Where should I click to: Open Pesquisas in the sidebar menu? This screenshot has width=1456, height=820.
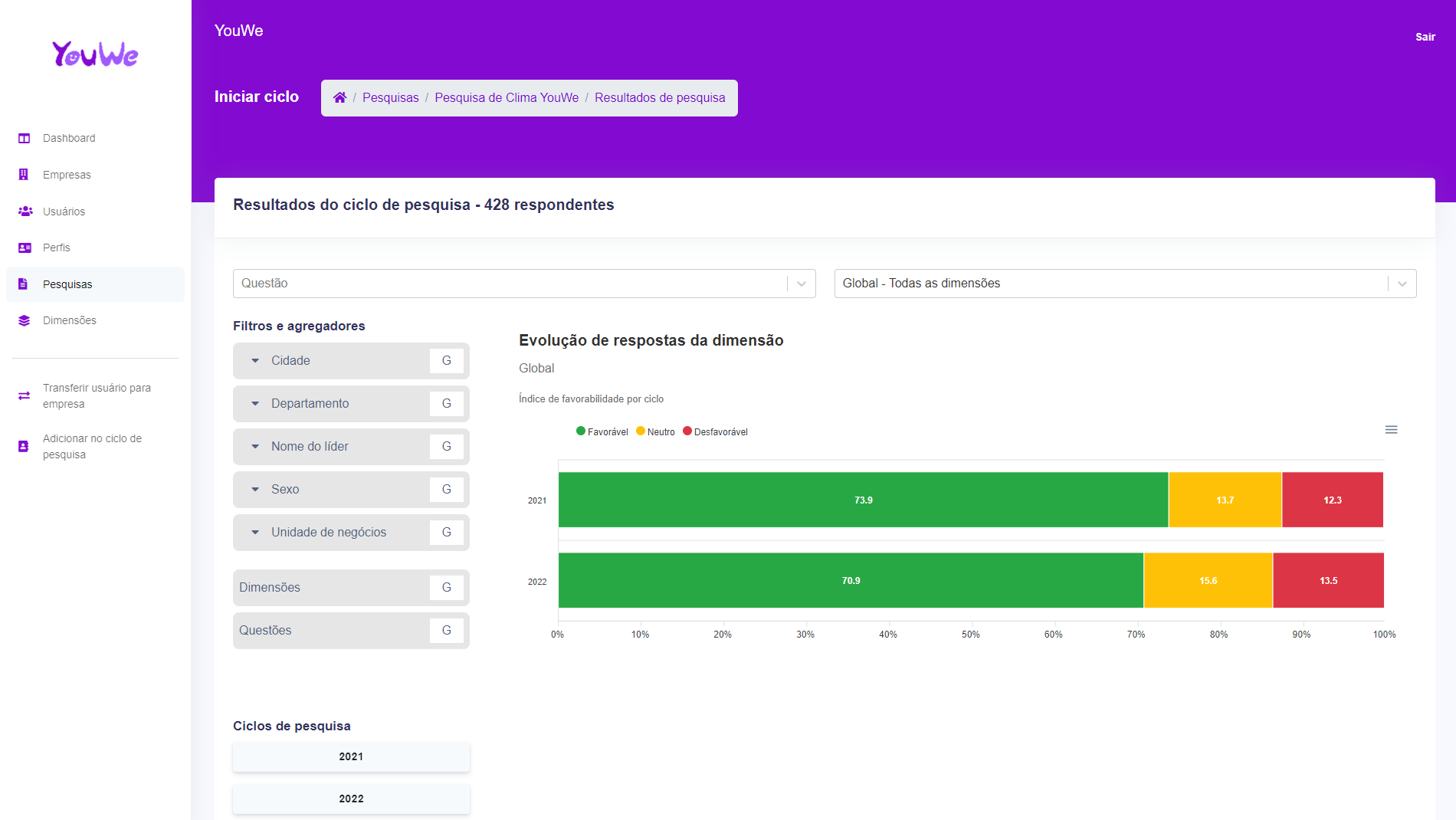point(67,284)
